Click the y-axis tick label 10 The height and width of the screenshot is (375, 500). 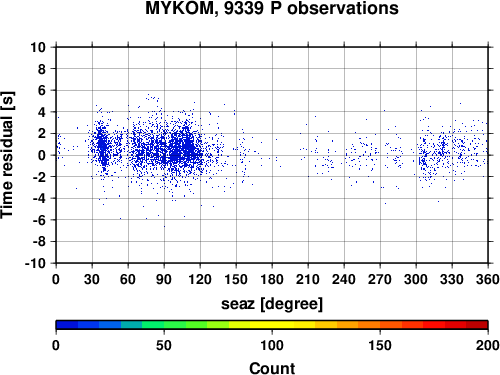38,47
